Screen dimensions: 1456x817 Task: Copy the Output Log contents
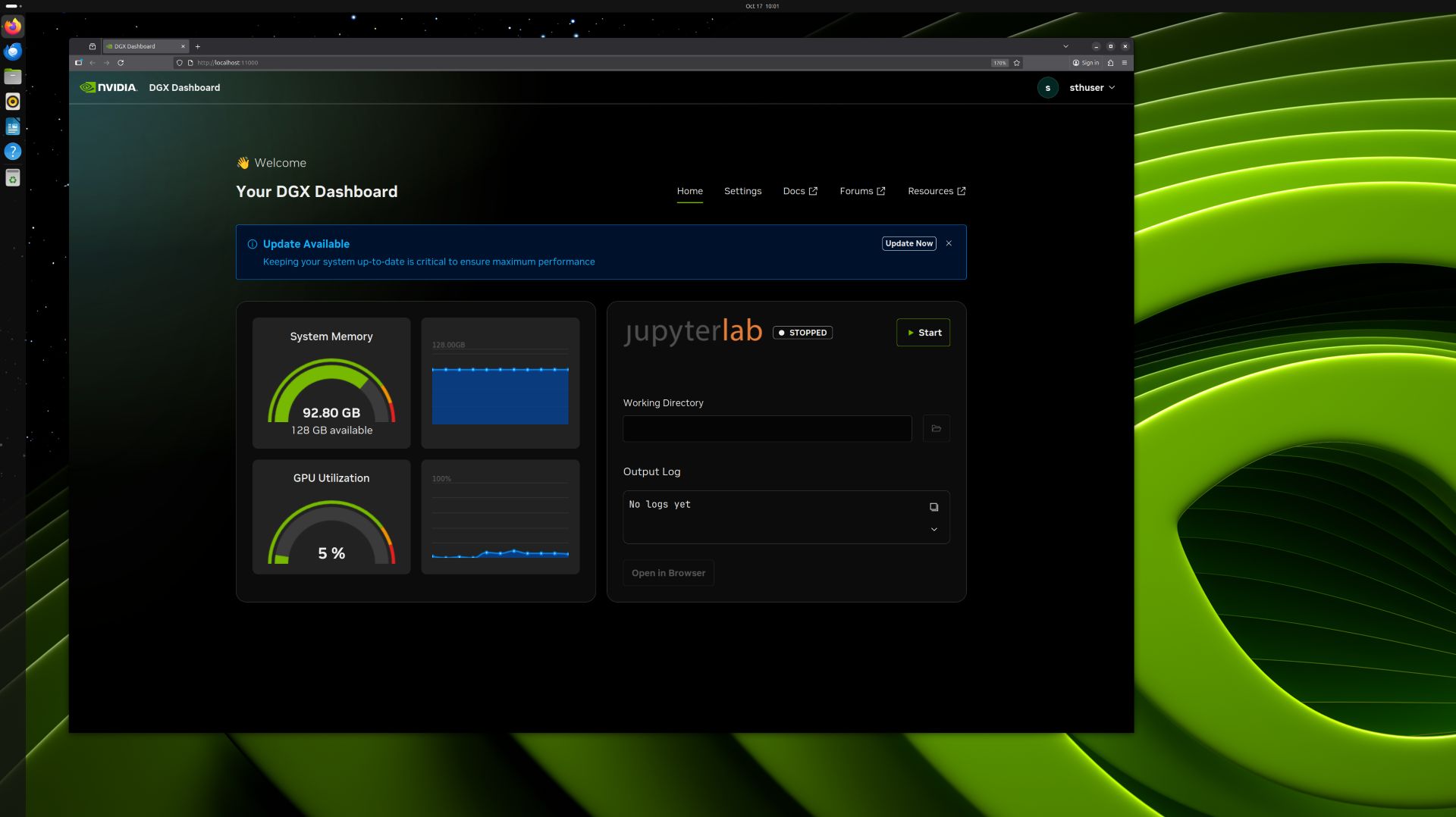(934, 507)
